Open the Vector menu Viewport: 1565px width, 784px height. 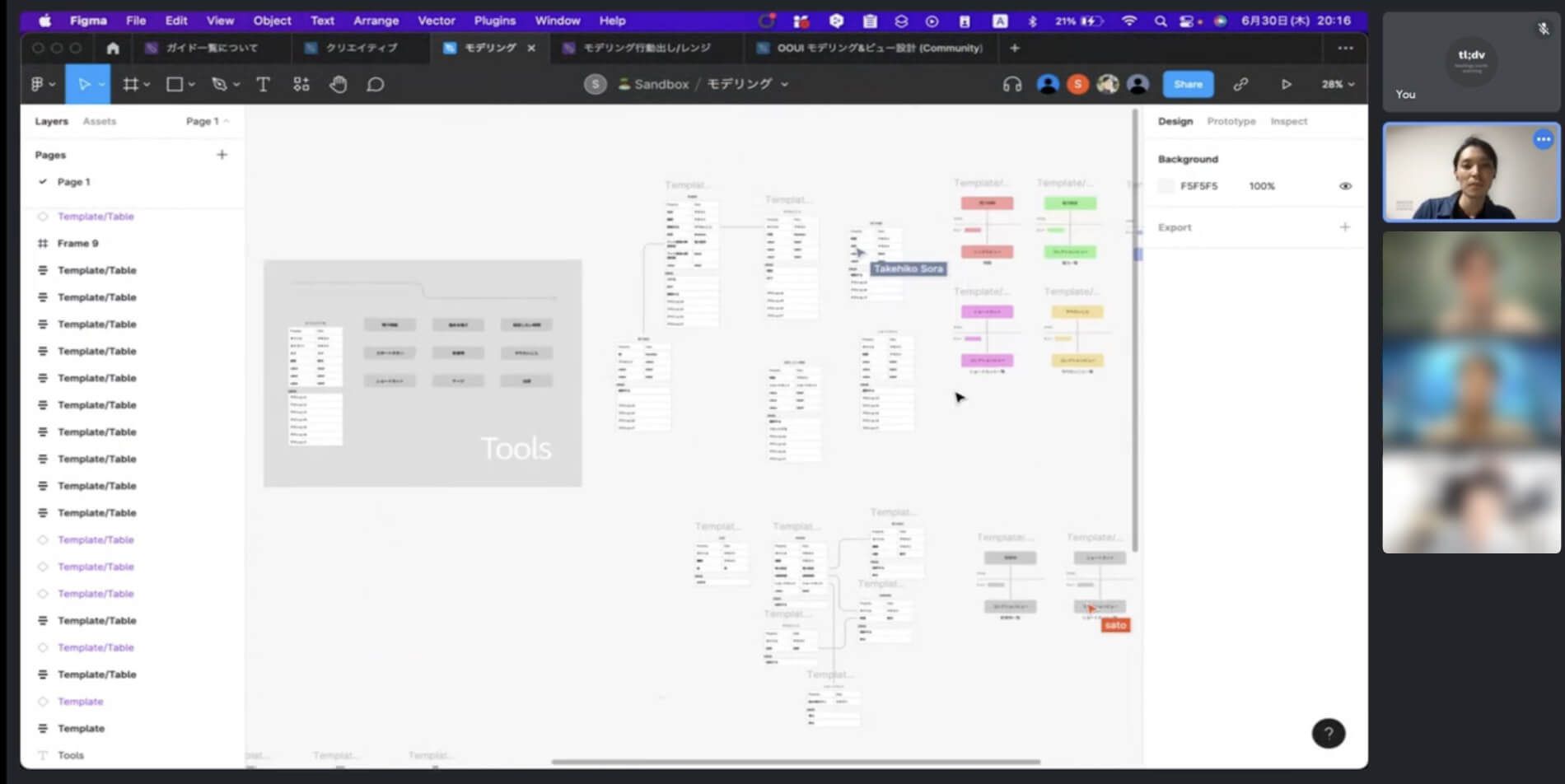click(x=436, y=21)
